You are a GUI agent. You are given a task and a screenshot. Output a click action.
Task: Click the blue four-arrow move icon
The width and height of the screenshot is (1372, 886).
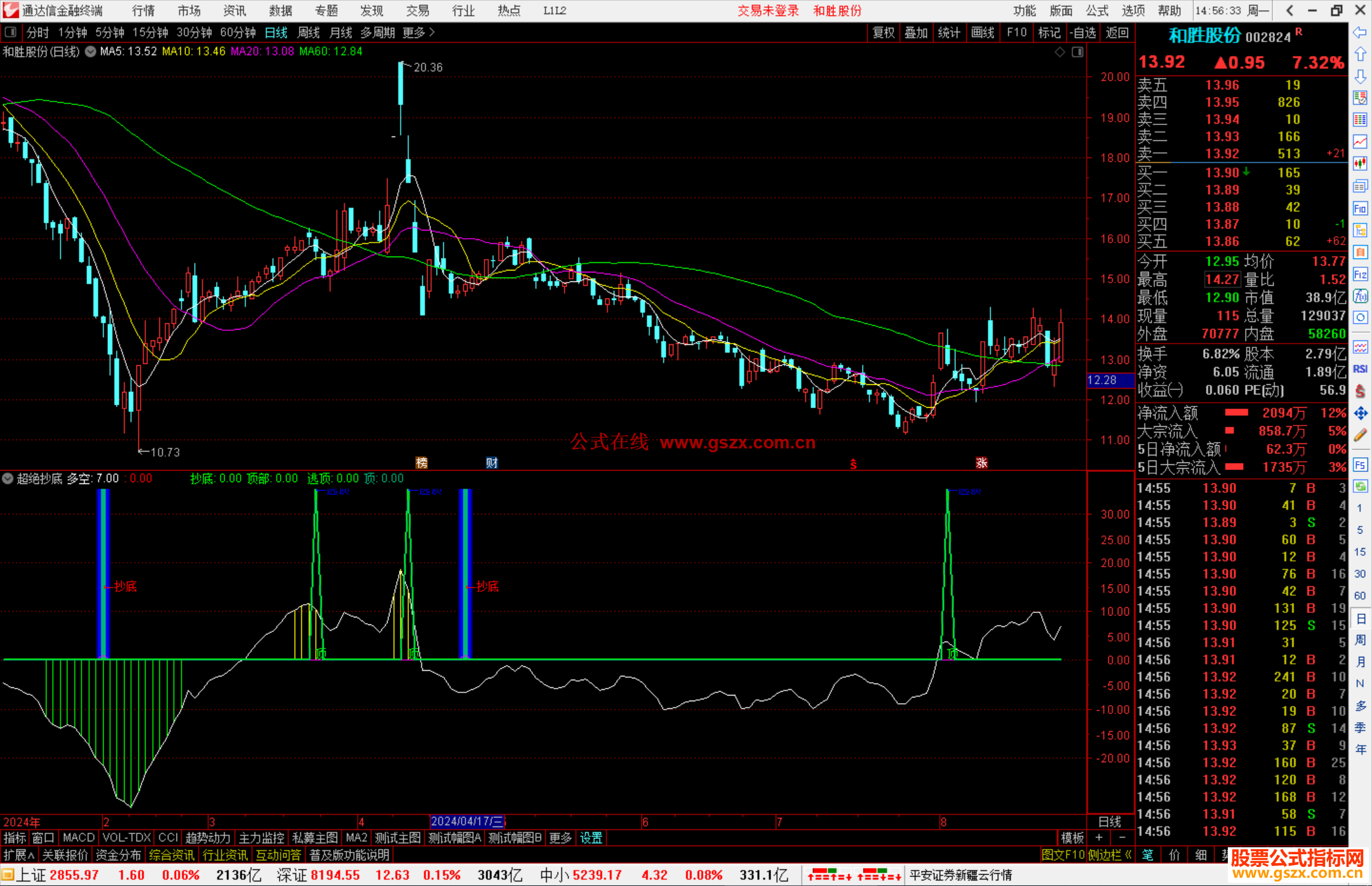coord(1360,413)
